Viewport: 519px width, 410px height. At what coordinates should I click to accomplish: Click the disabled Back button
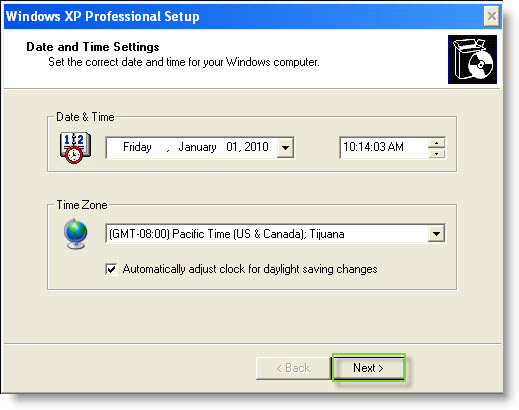click(x=293, y=368)
